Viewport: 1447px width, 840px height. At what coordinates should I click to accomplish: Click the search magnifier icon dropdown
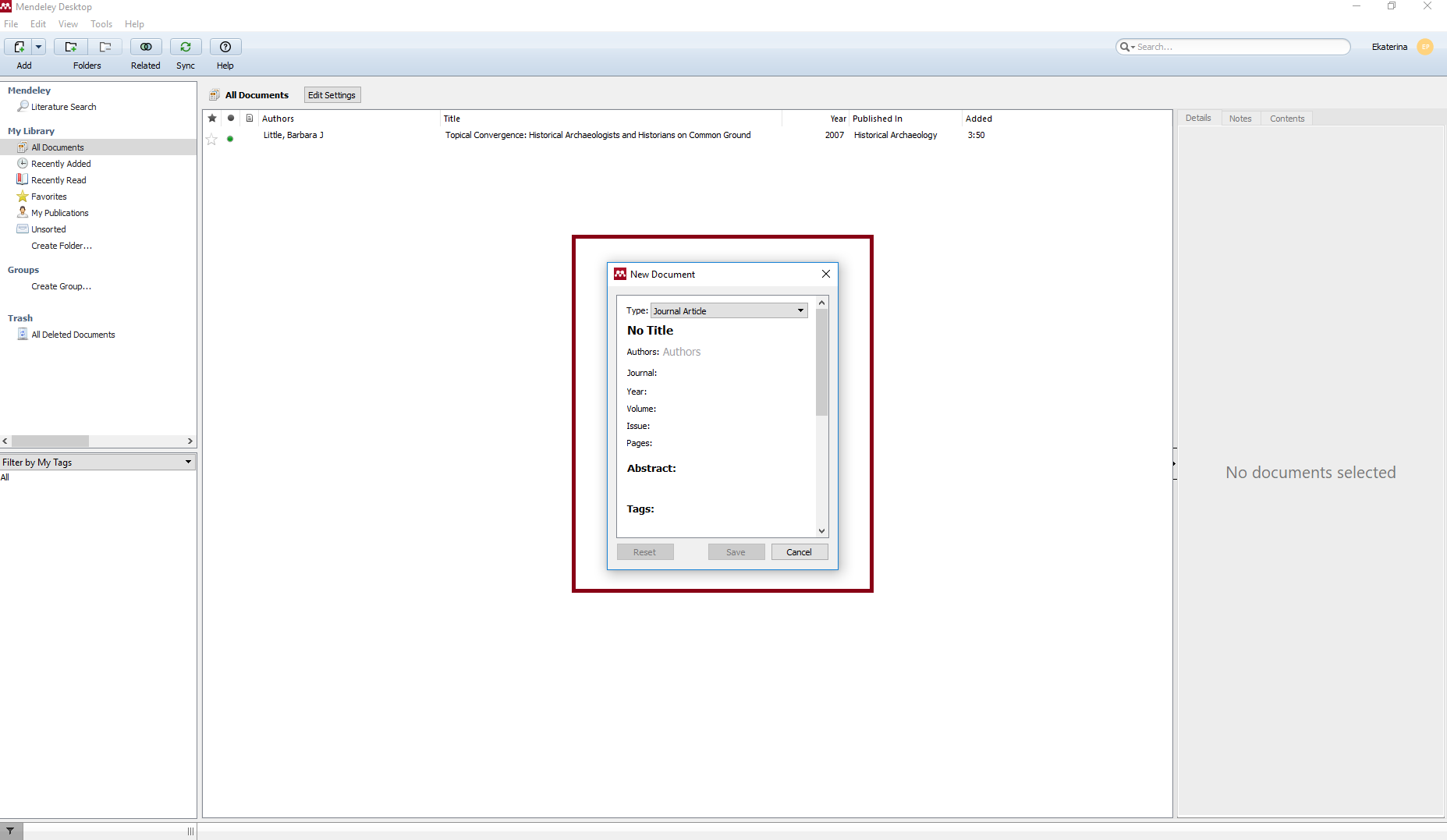point(1127,47)
